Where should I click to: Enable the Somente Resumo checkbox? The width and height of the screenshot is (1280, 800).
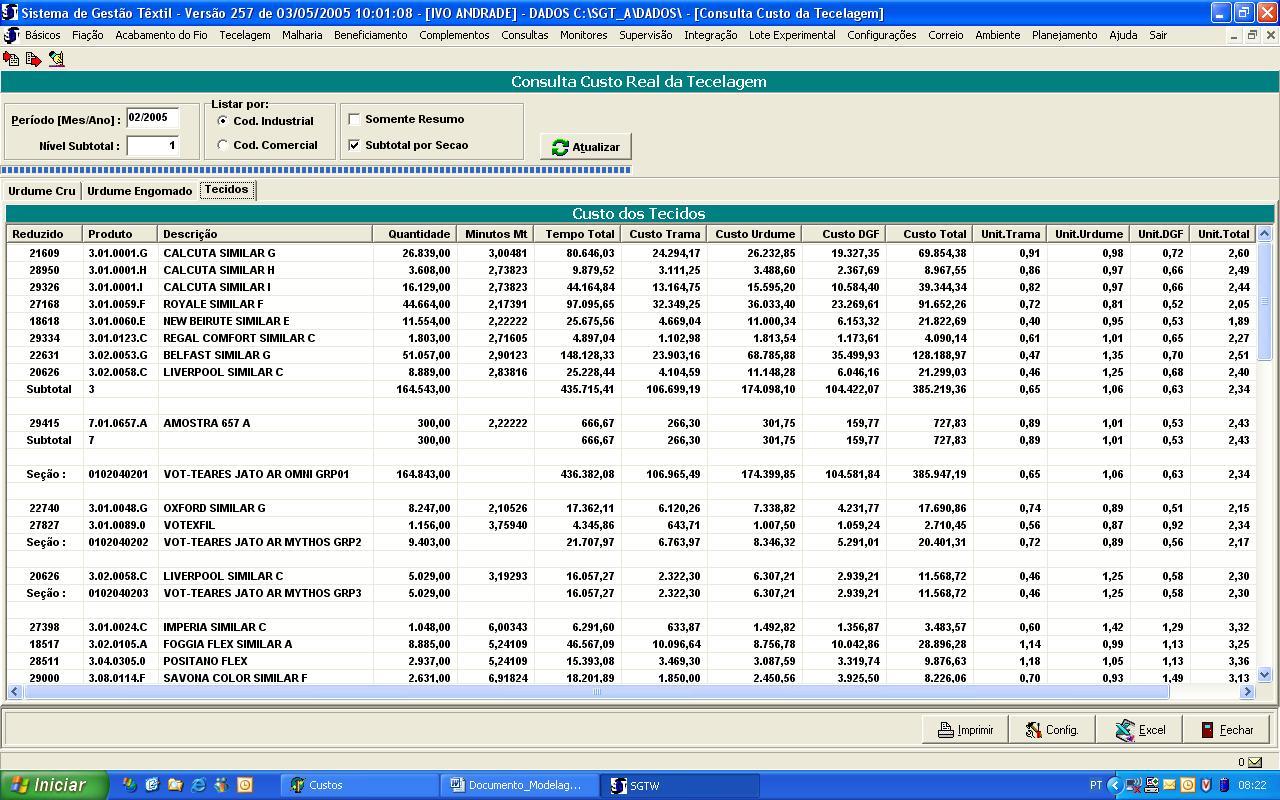pyautogui.click(x=354, y=119)
